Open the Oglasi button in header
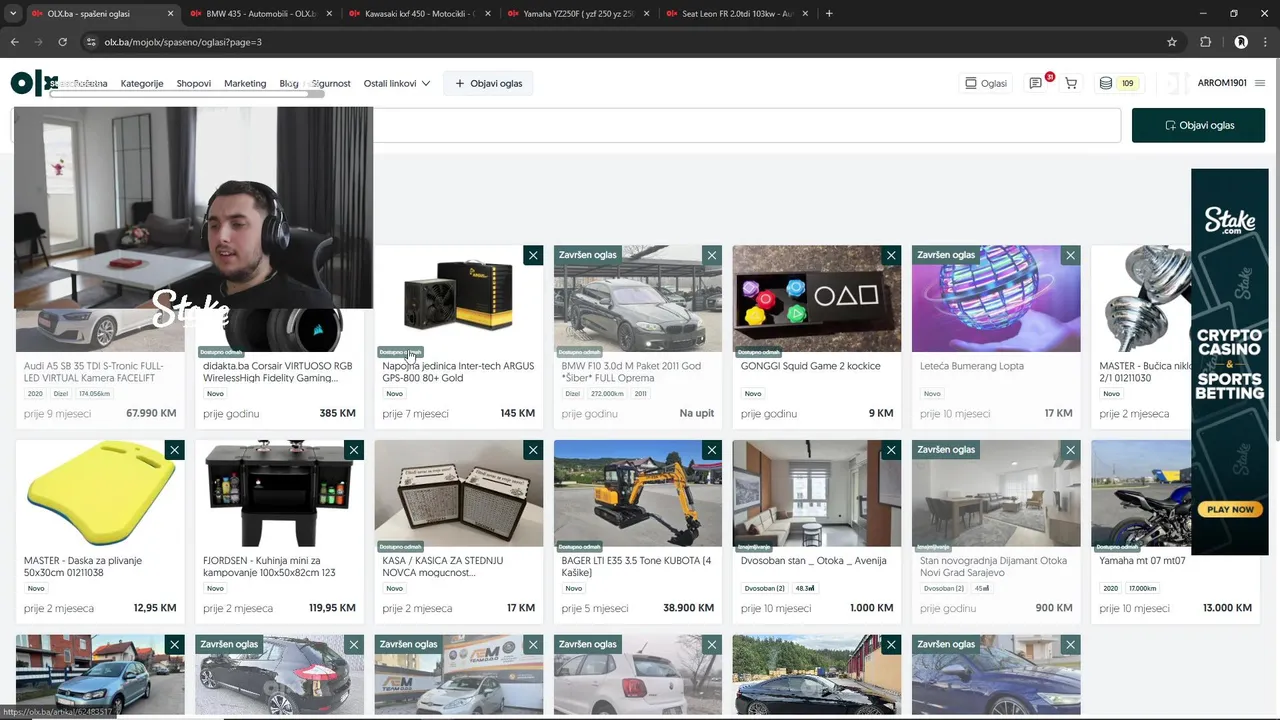The height and width of the screenshot is (720, 1280). pos(985,83)
